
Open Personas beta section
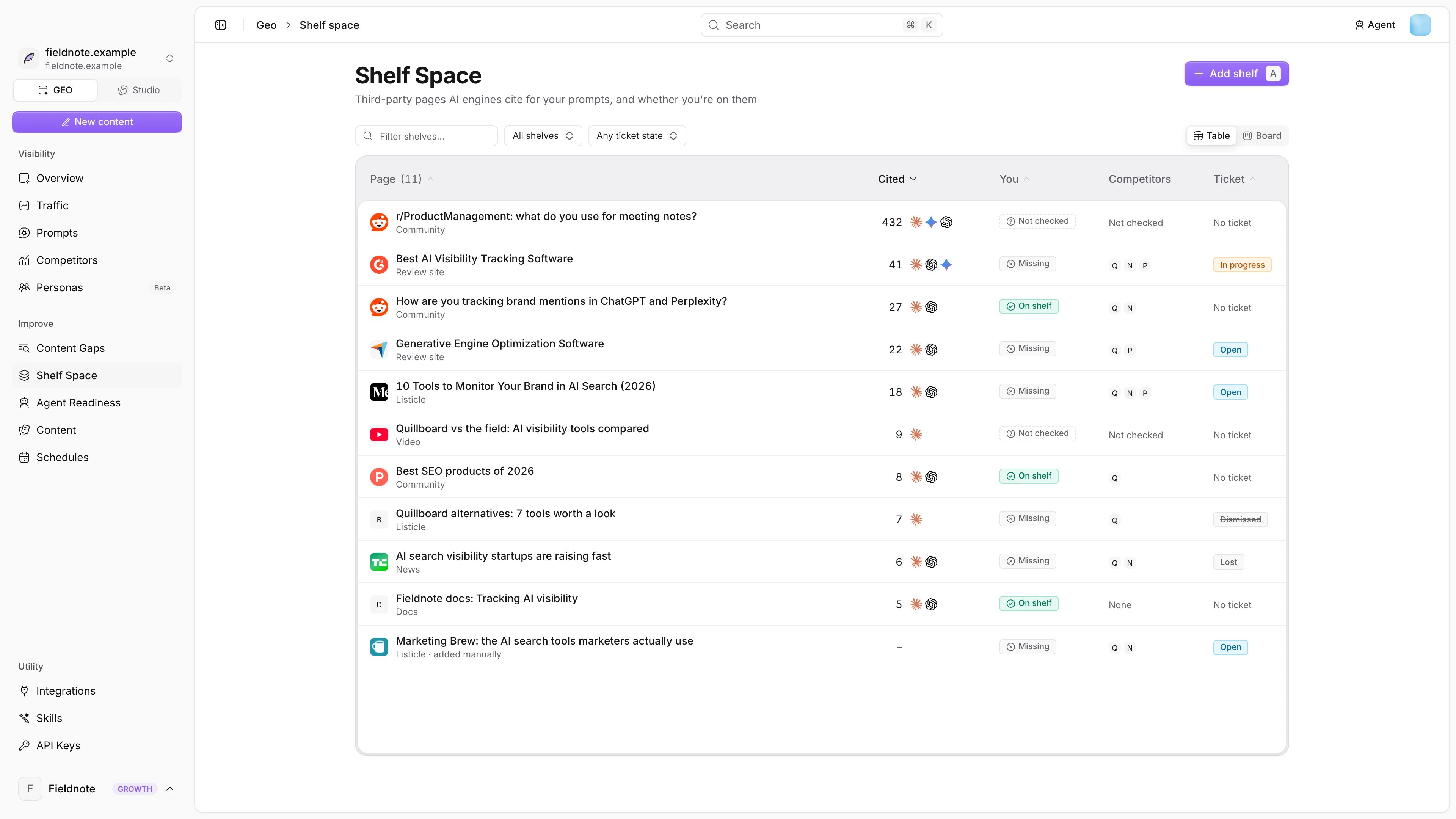tap(97, 288)
